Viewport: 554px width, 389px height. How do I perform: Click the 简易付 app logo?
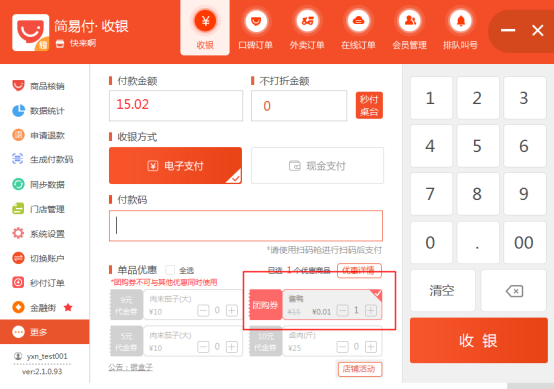[30, 33]
